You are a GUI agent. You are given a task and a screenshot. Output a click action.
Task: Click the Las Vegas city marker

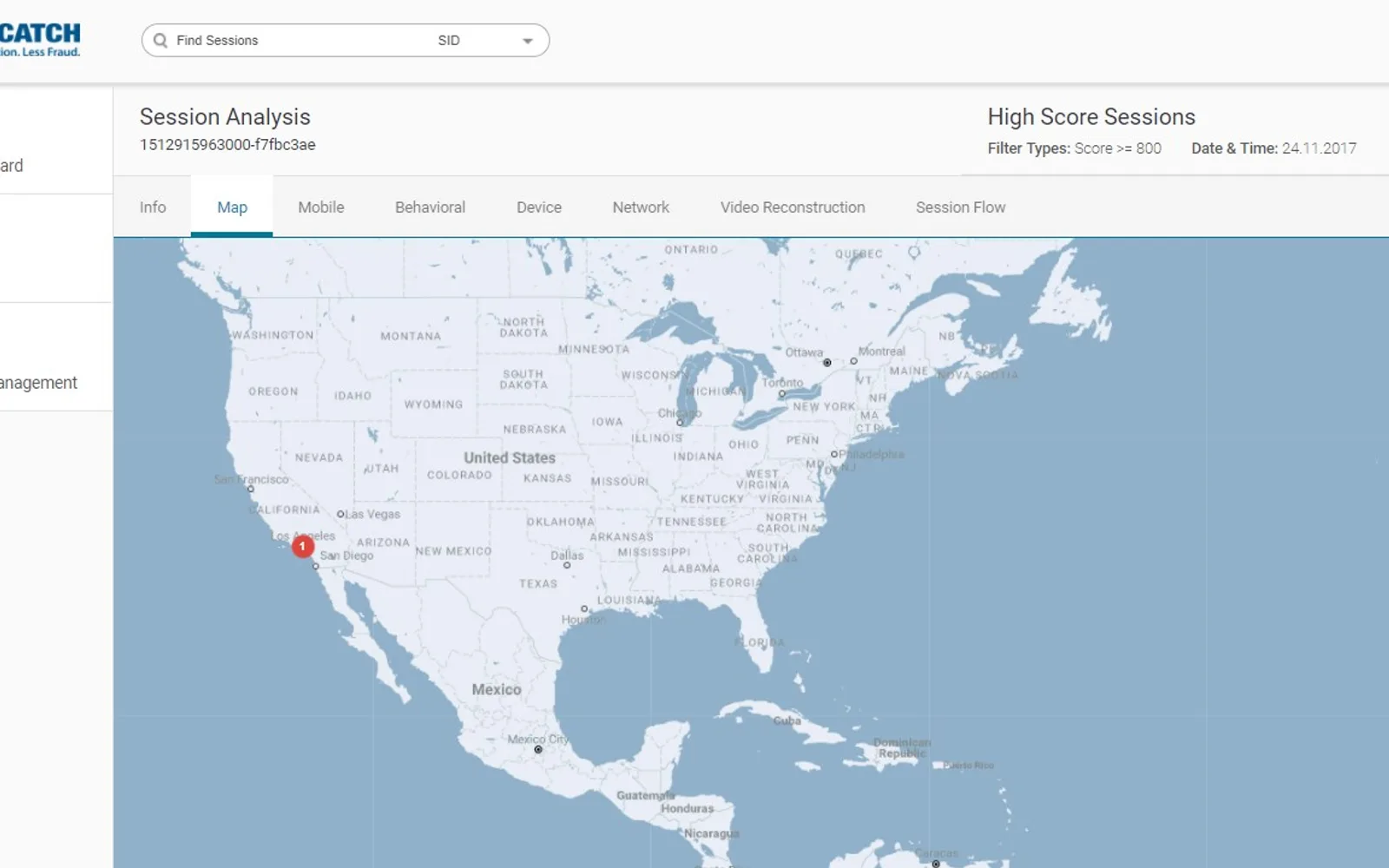point(340,515)
